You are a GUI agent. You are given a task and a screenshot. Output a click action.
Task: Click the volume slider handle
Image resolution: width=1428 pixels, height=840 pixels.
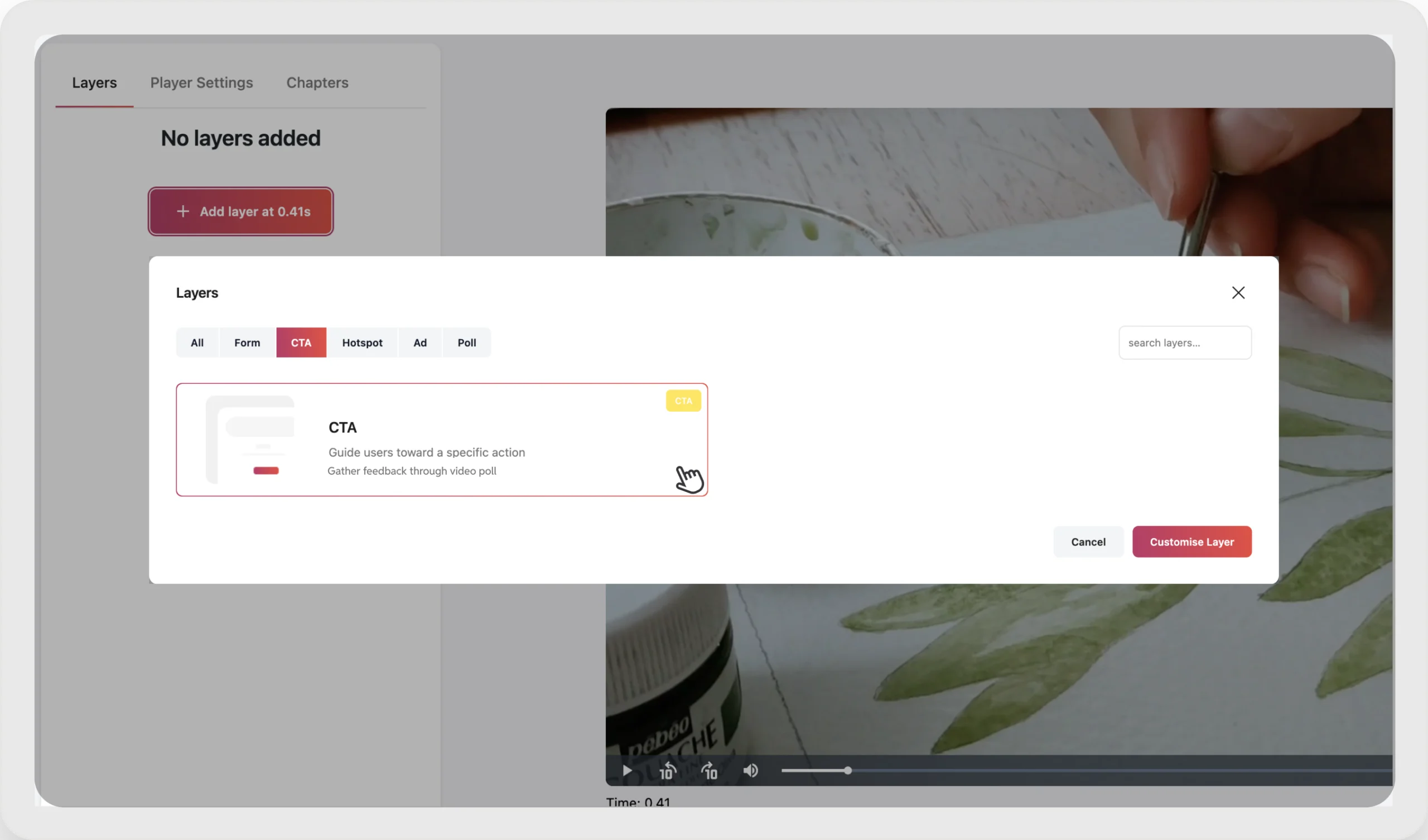(848, 771)
